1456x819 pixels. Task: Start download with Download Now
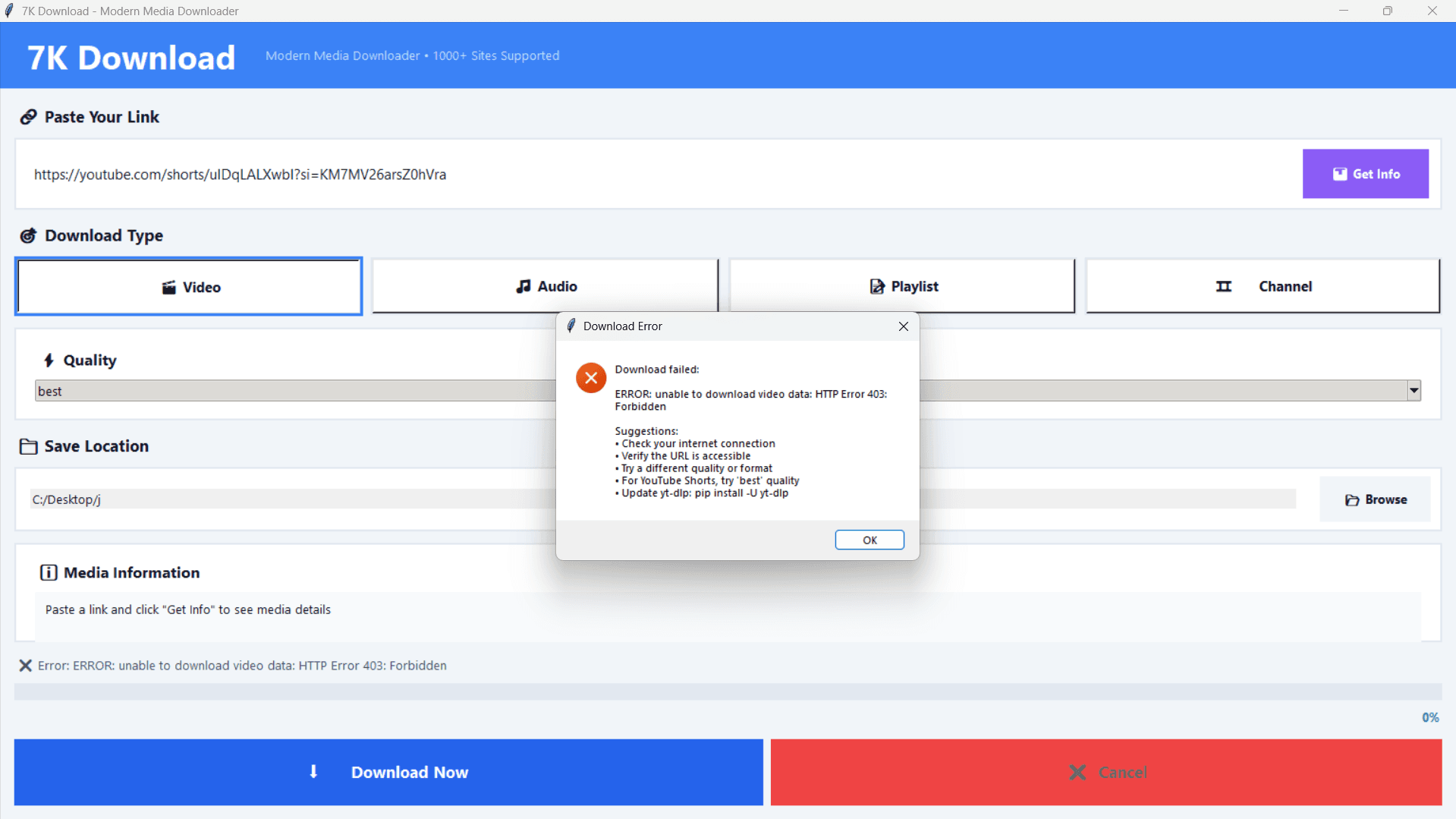[388, 772]
